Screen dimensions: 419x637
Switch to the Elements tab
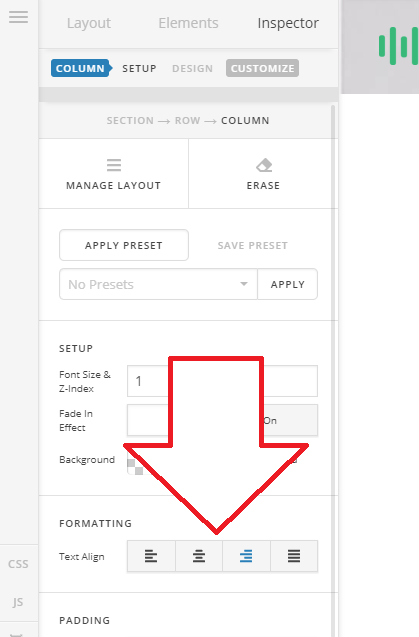coord(188,23)
